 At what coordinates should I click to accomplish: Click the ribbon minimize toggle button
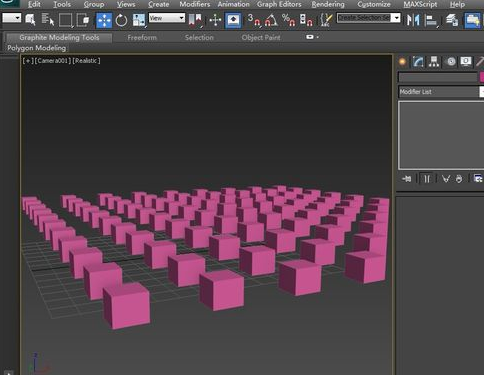(310, 37)
